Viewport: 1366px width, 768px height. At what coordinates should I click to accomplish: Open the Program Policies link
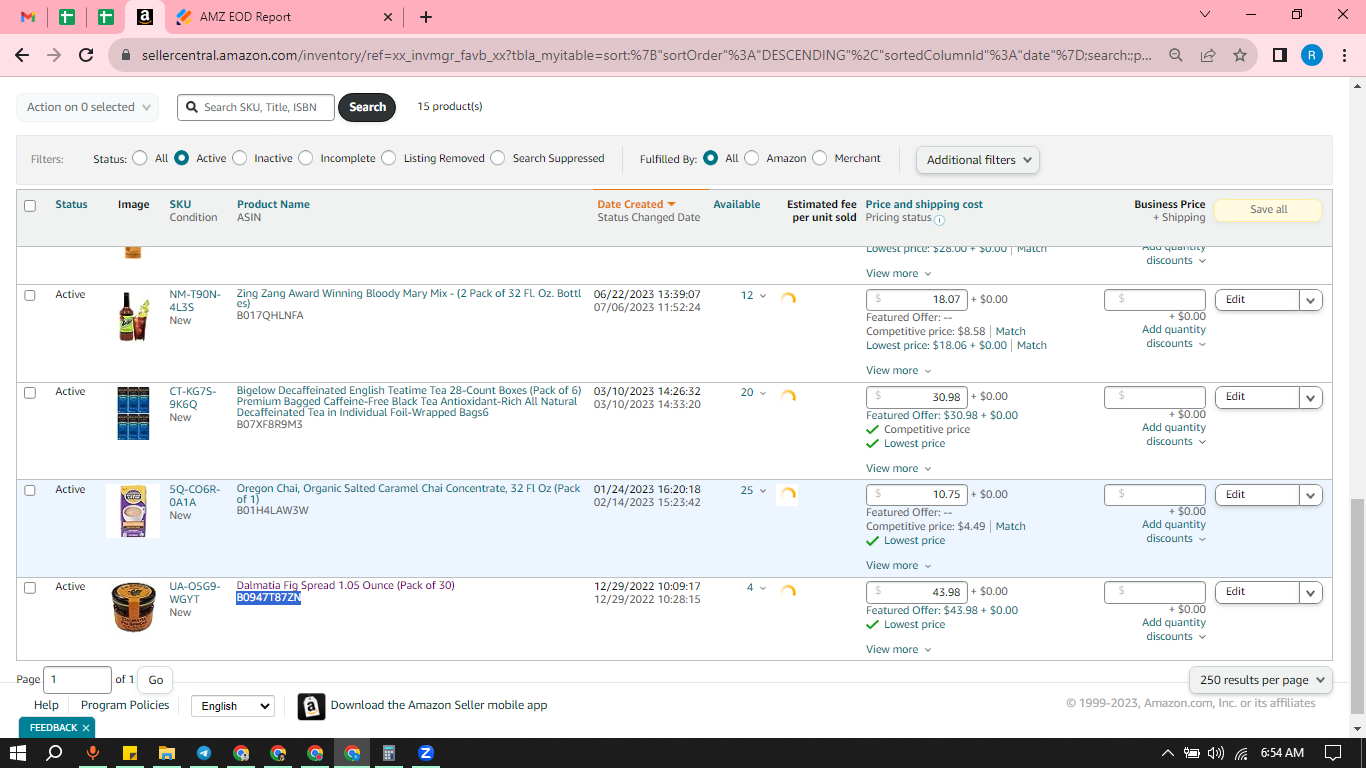[x=125, y=705]
